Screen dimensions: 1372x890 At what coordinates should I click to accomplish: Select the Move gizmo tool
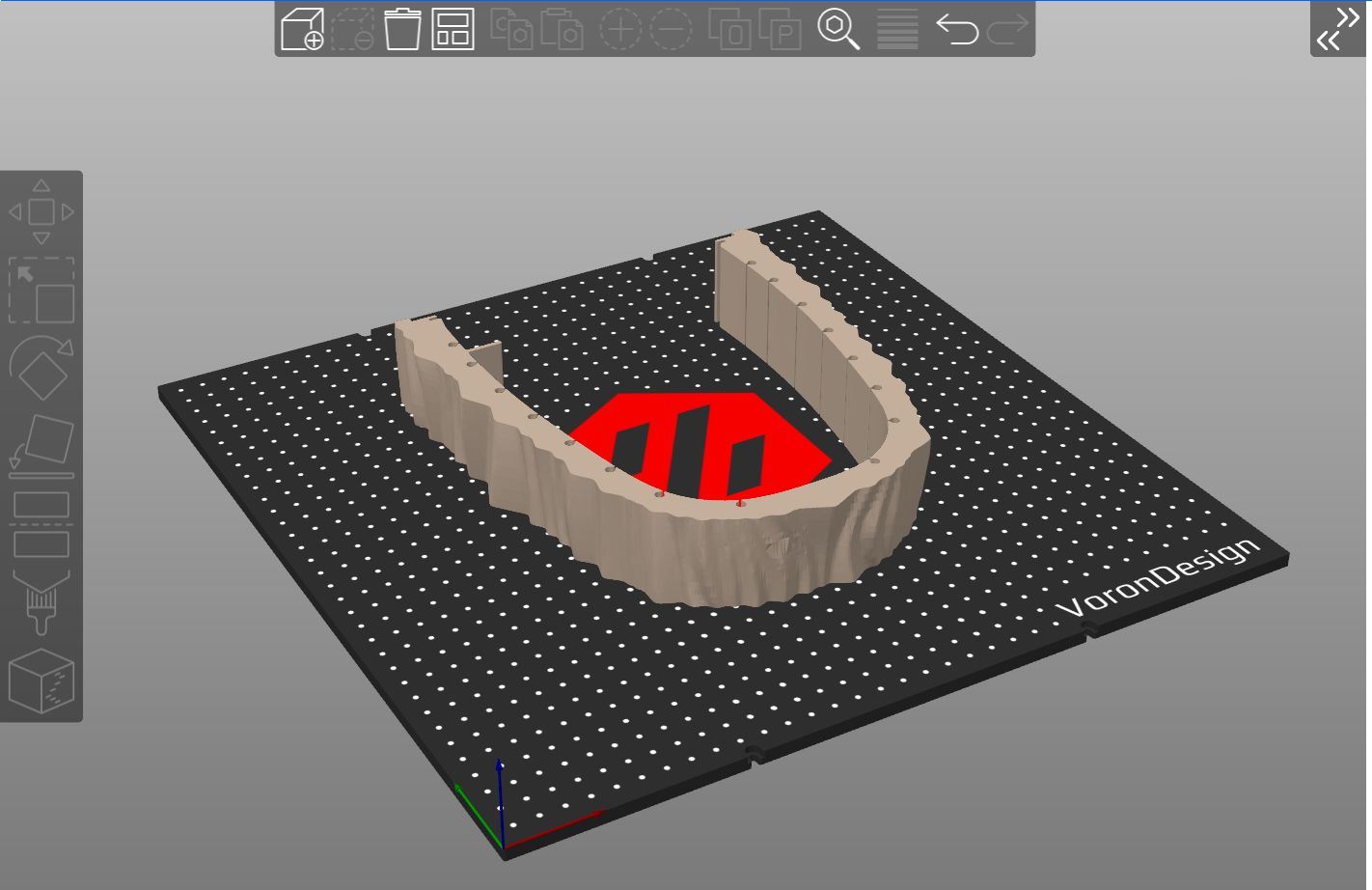click(41, 211)
